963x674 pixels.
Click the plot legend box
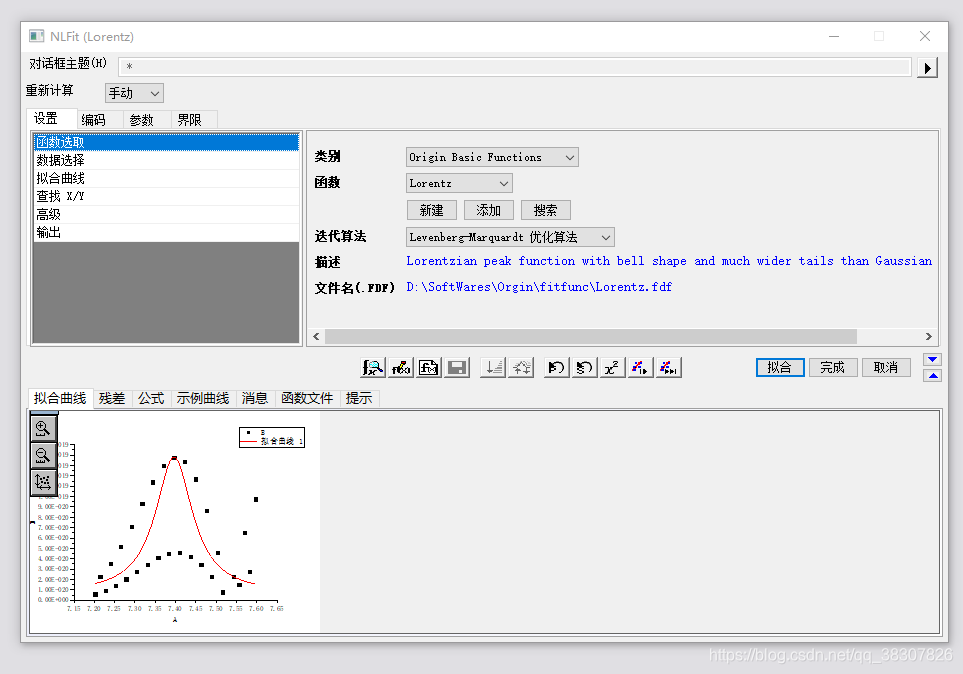pos(272,437)
